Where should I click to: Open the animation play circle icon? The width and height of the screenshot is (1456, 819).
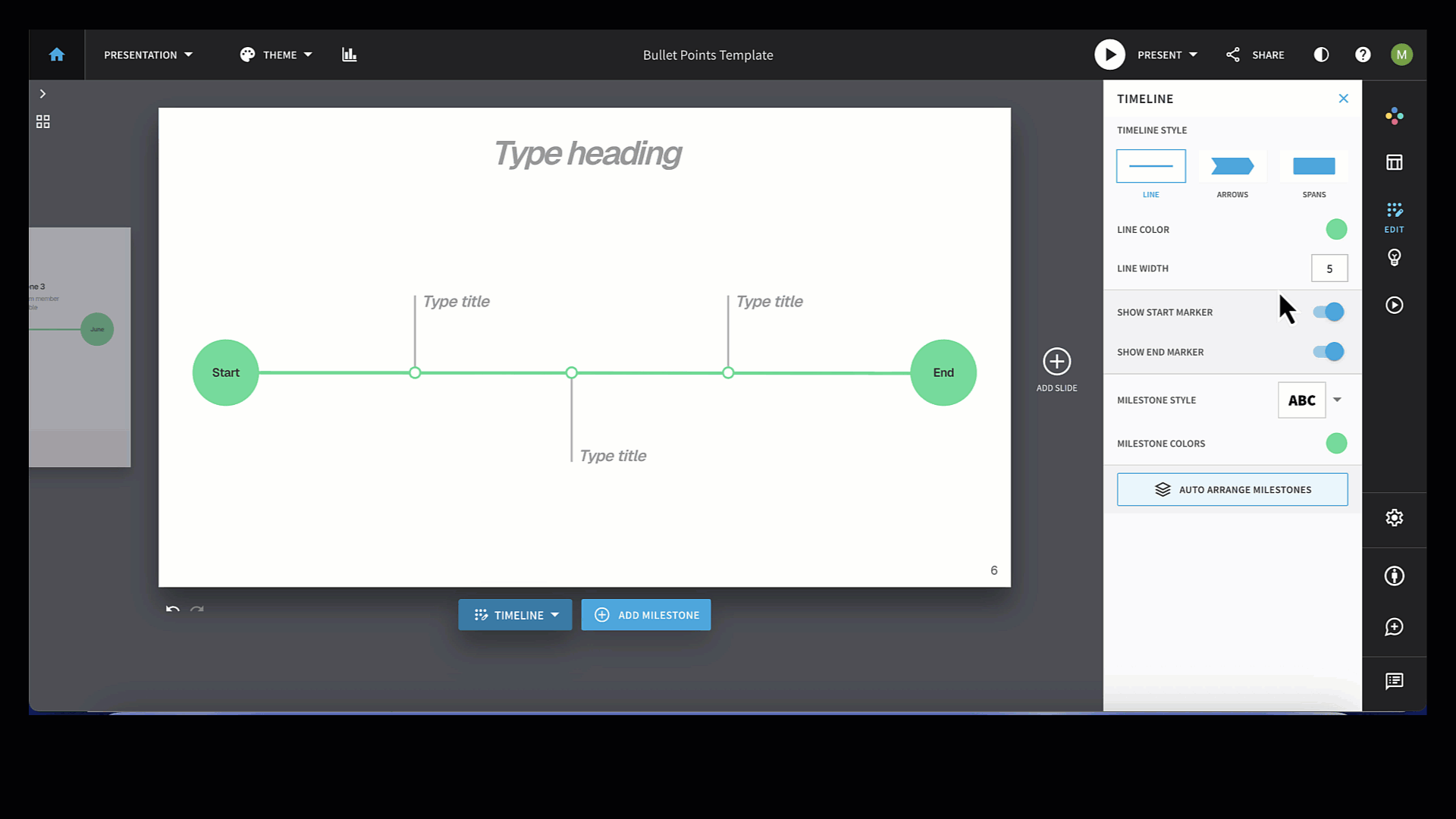click(x=1394, y=305)
